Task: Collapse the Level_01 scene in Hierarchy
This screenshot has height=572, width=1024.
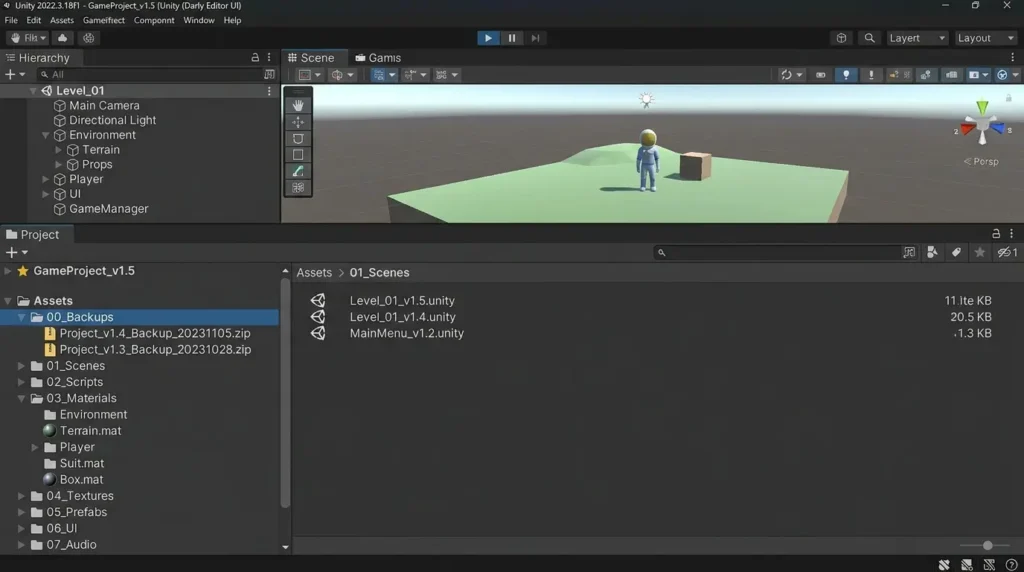Action: coord(32,91)
